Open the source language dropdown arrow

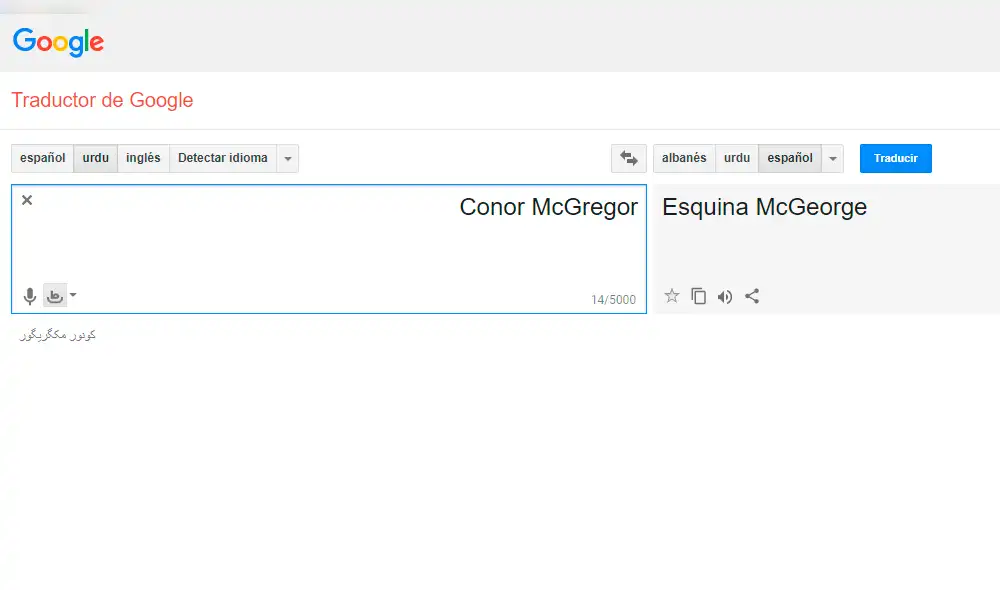pos(287,158)
